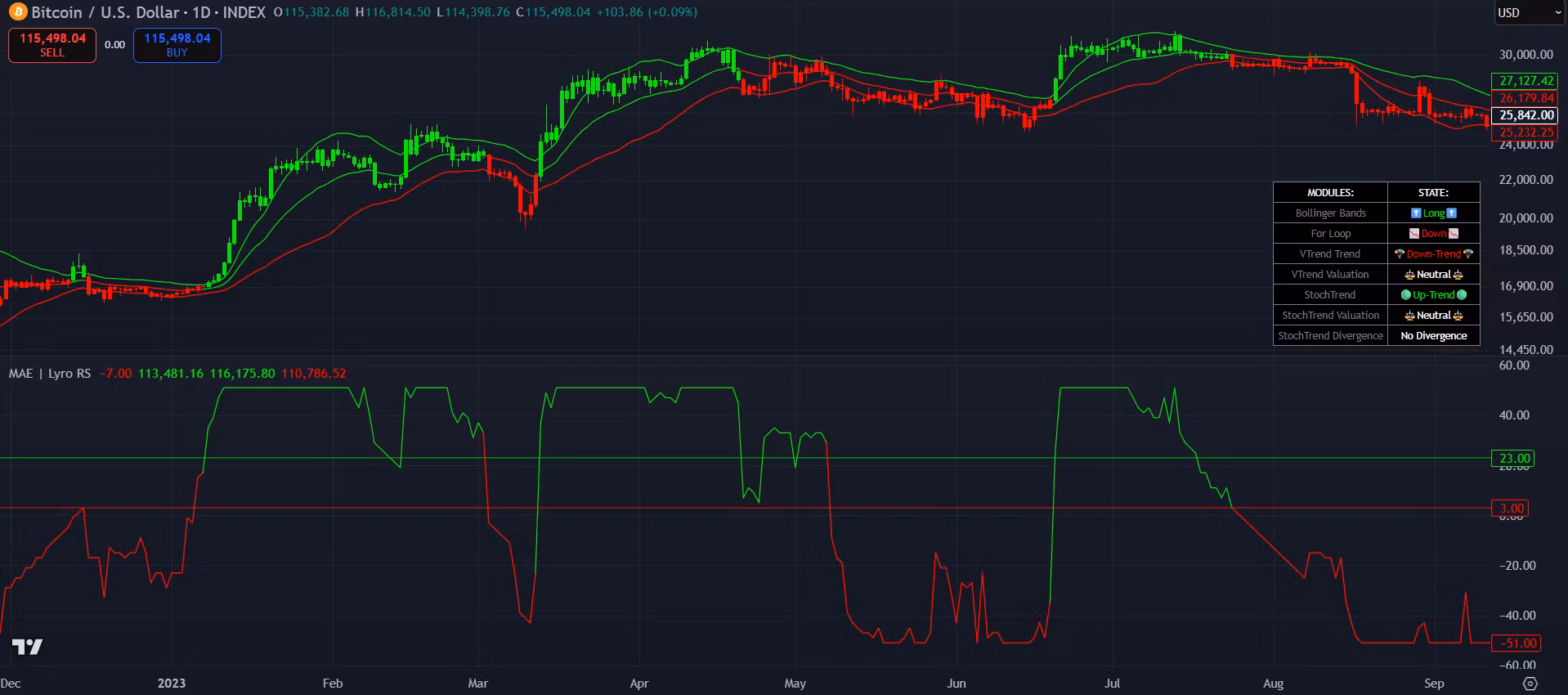
Task: Click Neutral state in VTrend Valuation row
Action: point(1433,275)
